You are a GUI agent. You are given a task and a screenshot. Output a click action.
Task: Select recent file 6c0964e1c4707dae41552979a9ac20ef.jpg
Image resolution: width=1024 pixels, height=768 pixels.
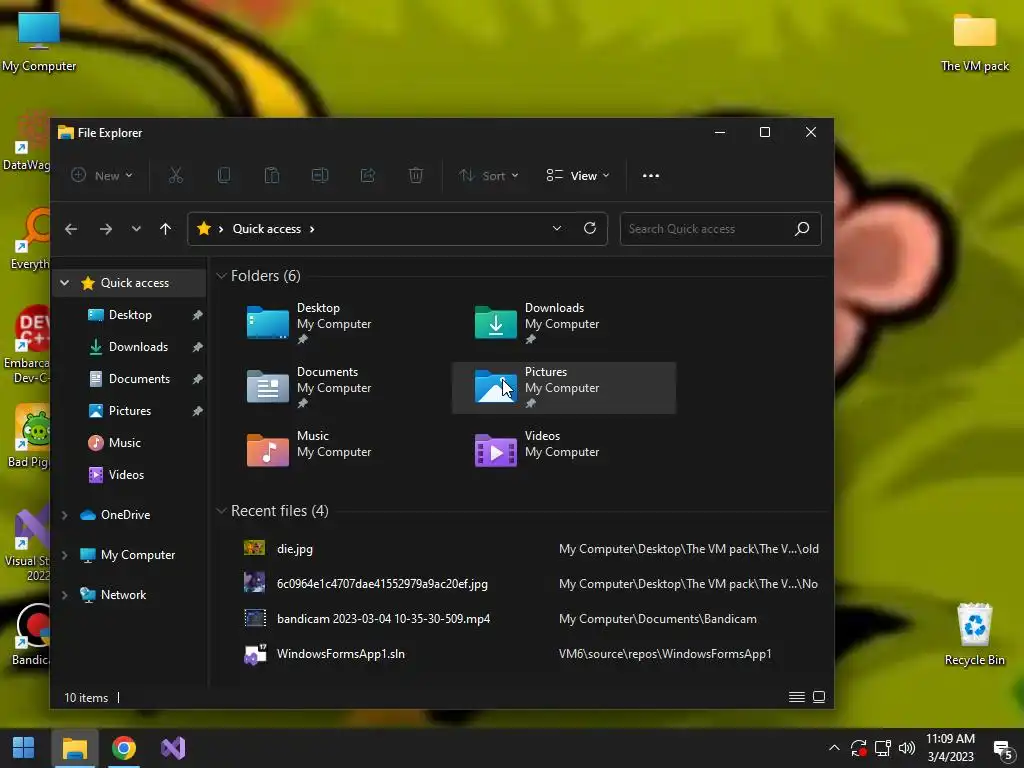click(382, 584)
